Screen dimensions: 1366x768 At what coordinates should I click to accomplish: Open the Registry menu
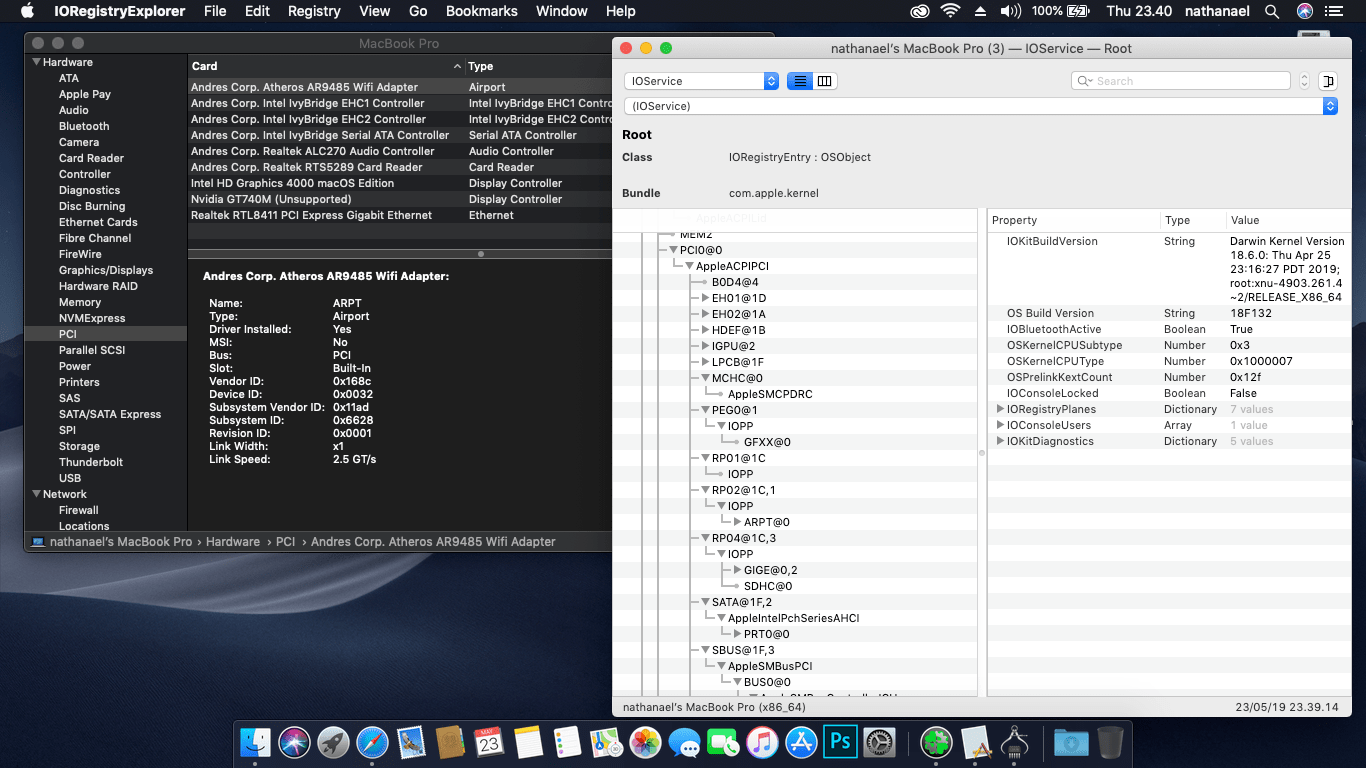[x=314, y=11]
